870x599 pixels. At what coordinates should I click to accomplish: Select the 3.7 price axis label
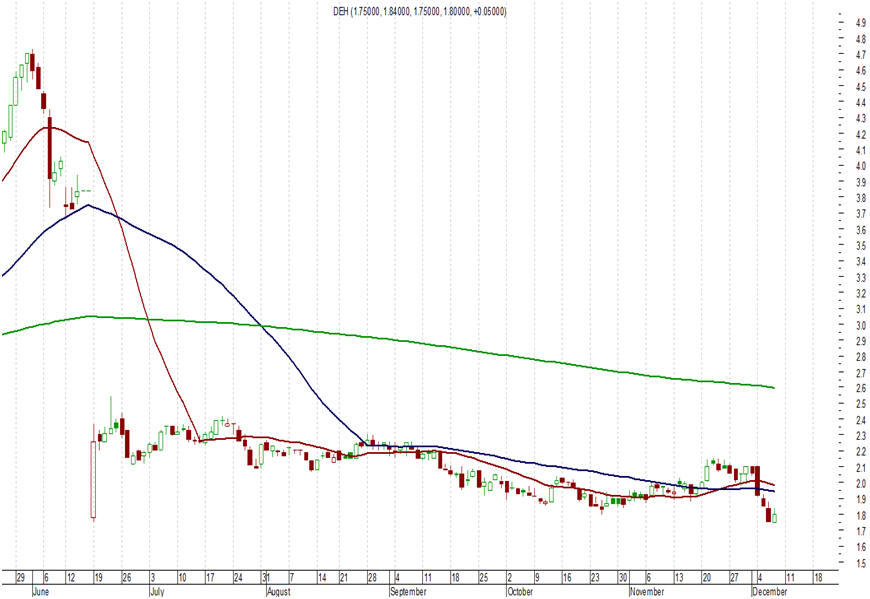coord(861,214)
